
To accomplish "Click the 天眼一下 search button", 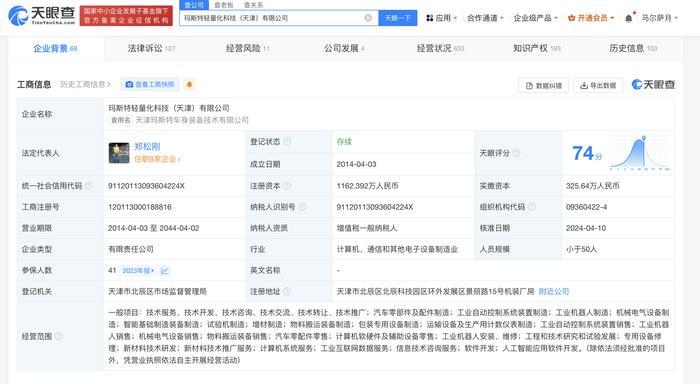I will (398, 18).
